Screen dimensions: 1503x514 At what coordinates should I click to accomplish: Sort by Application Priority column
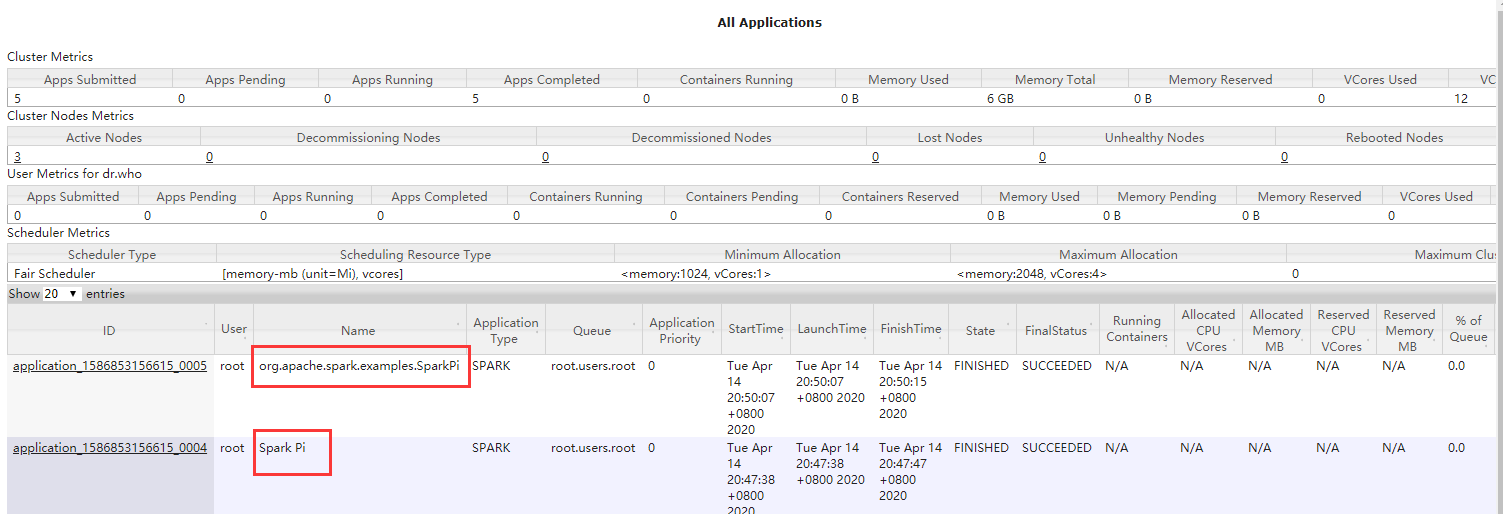pos(681,330)
